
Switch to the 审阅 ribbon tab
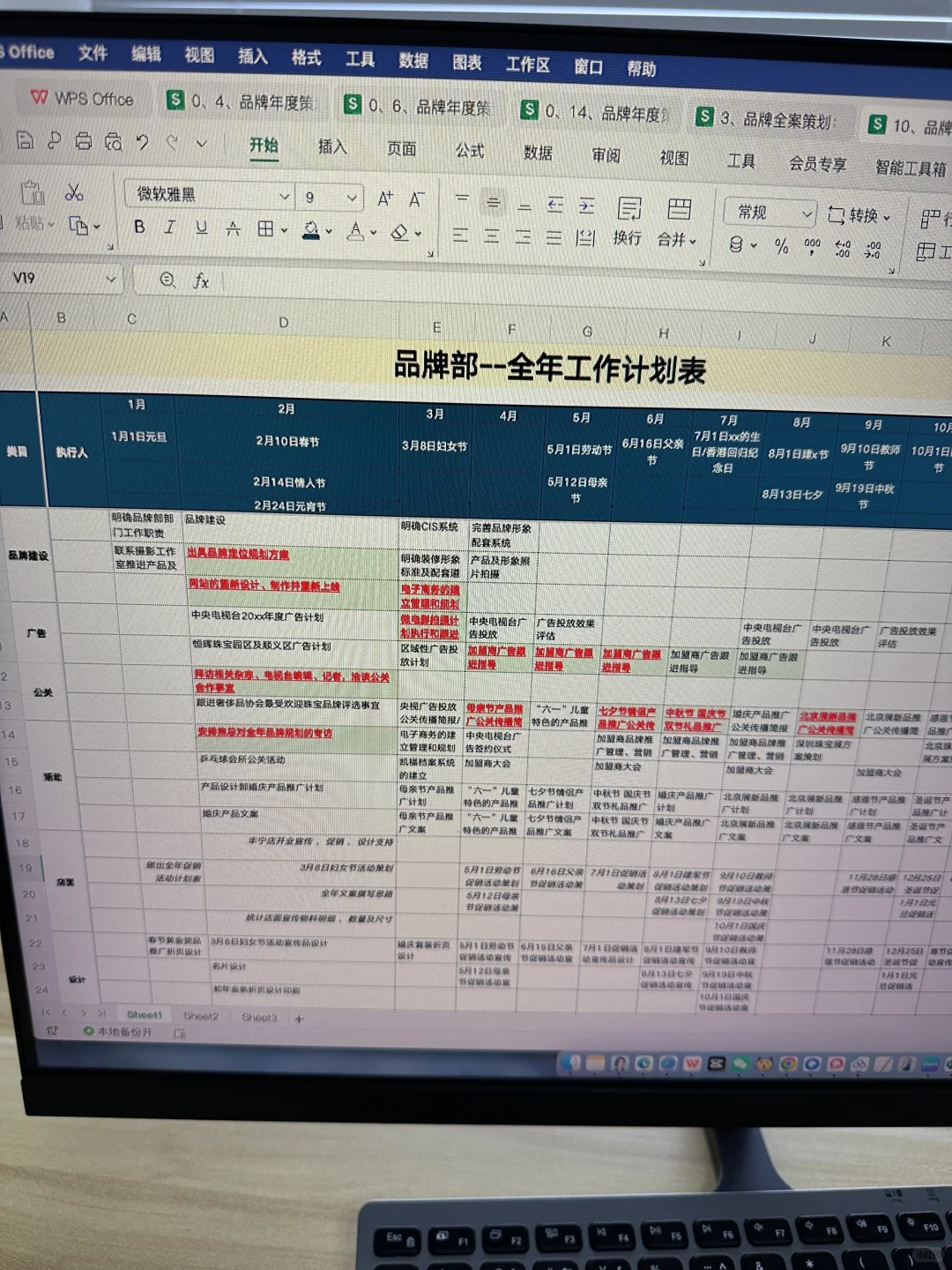606,154
